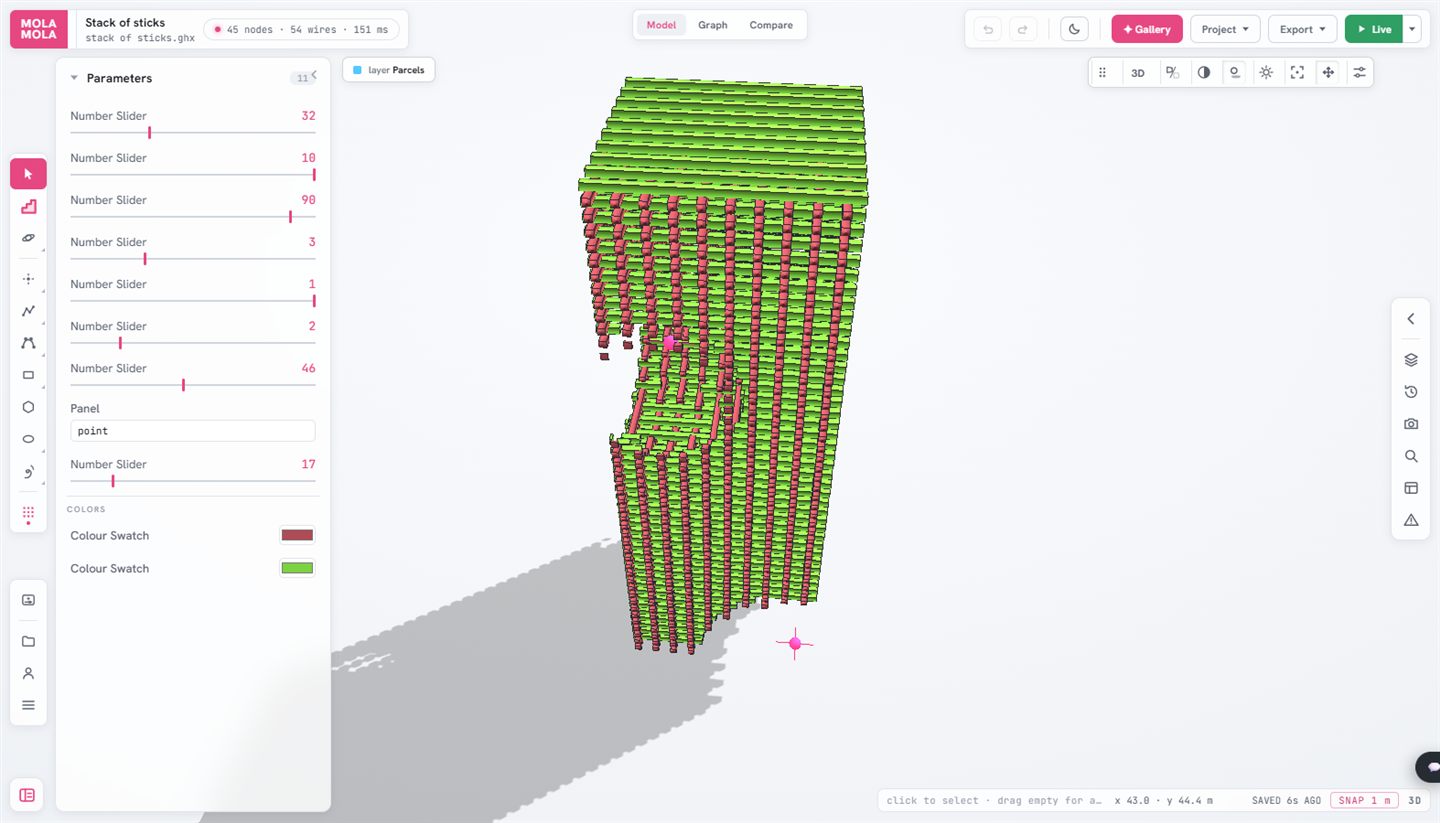Open the hamburger menu in left sidebar

tap(28, 705)
